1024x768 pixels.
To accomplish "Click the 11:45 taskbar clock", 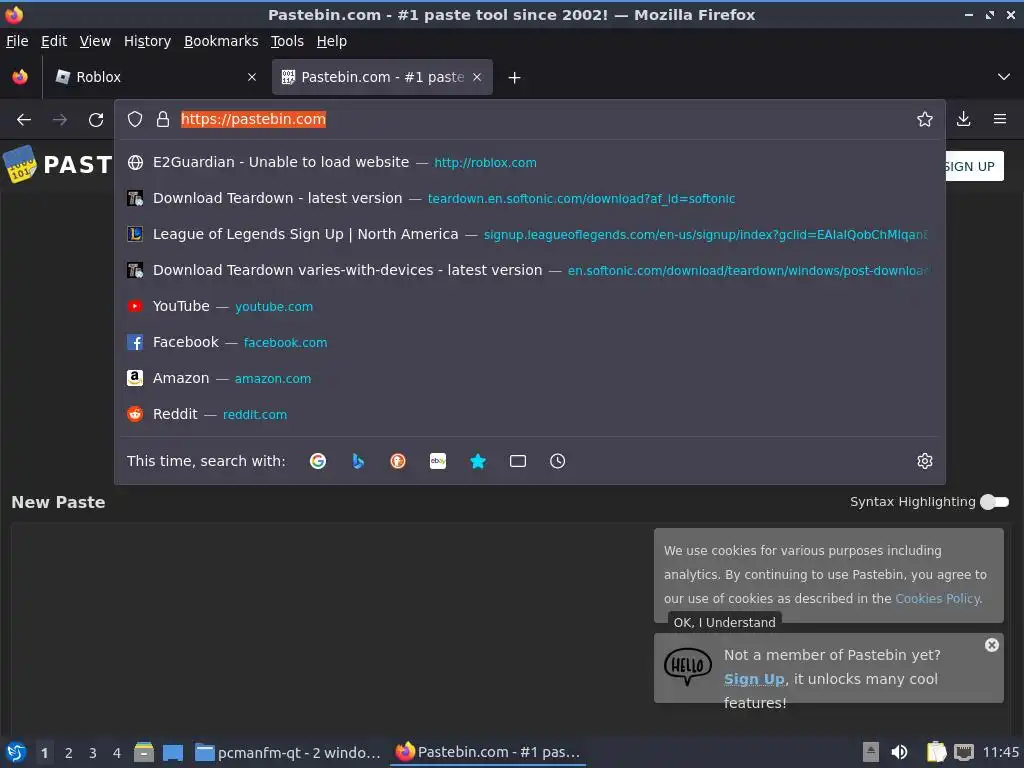I will (1000, 752).
